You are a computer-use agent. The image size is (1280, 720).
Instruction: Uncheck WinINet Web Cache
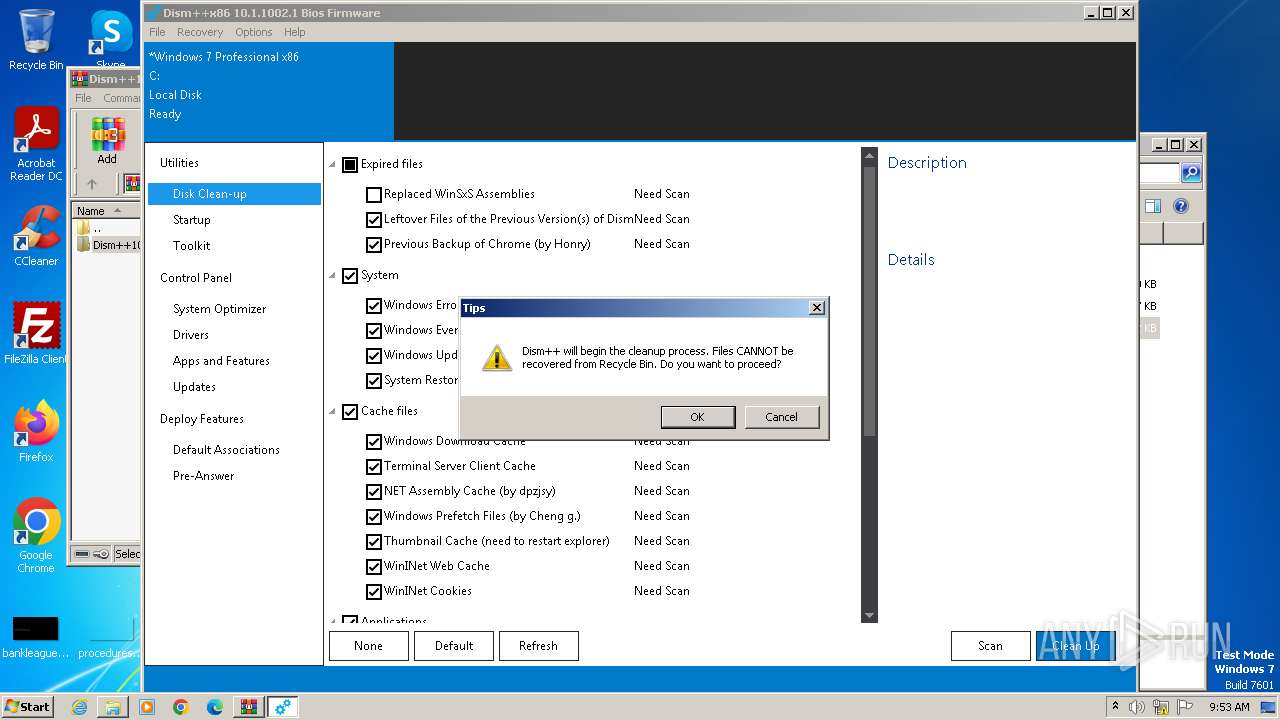pos(374,567)
